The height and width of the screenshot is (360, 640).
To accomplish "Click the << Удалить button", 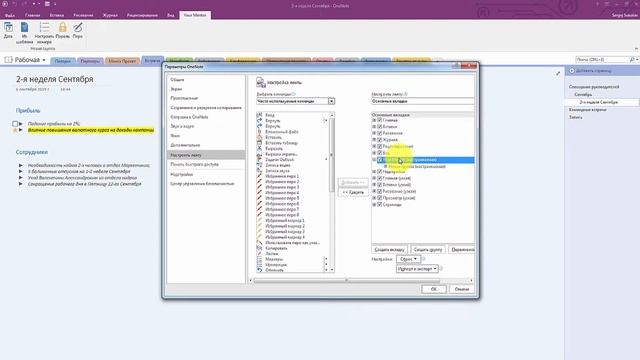I will pyautogui.click(x=353, y=192).
